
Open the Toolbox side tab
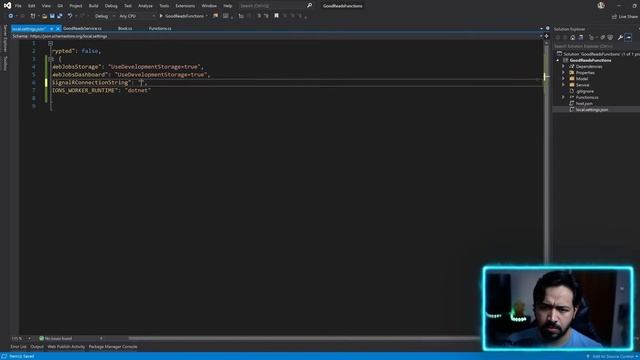(x=5, y=63)
